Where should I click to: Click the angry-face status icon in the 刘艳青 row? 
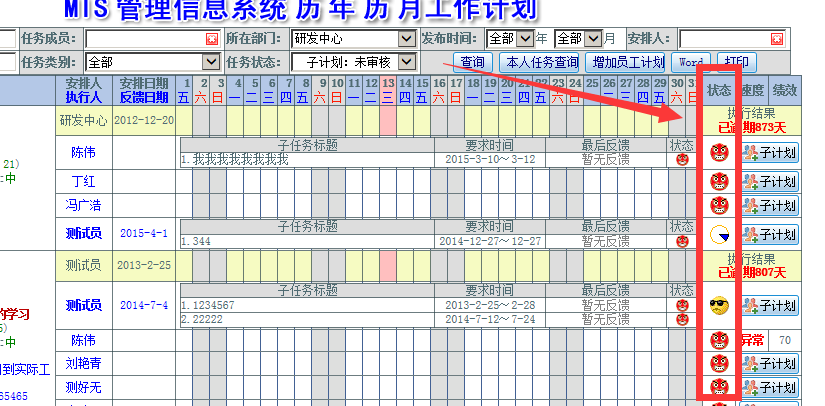tap(719, 363)
